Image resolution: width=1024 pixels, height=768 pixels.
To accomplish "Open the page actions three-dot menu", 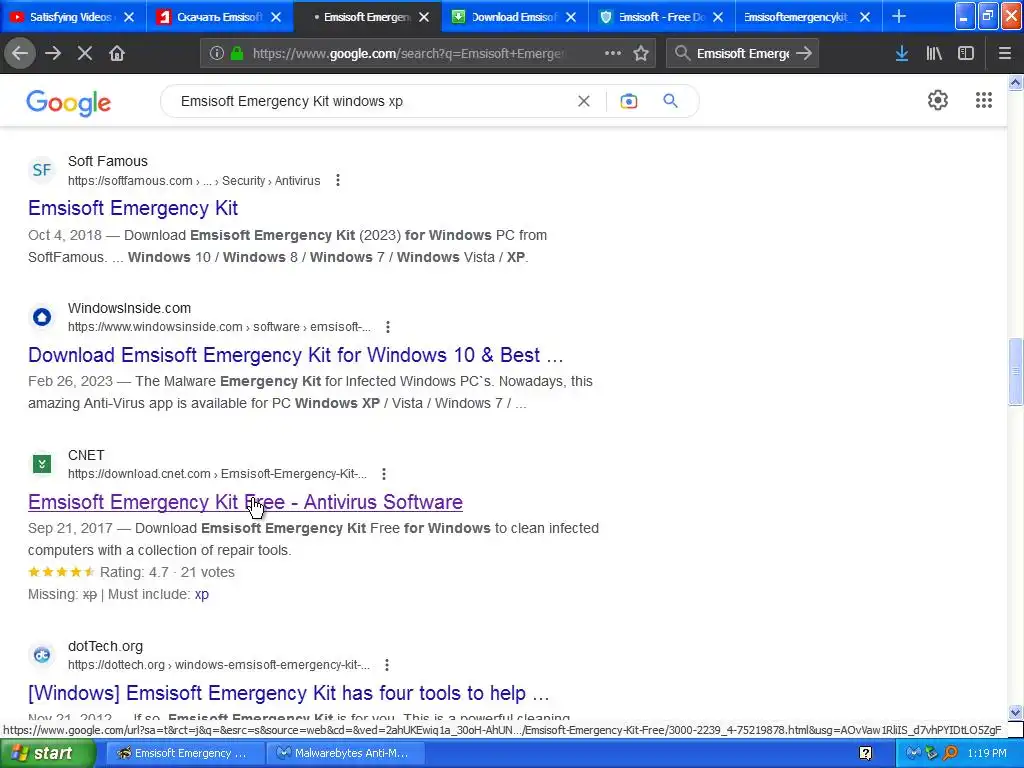I will 613,53.
